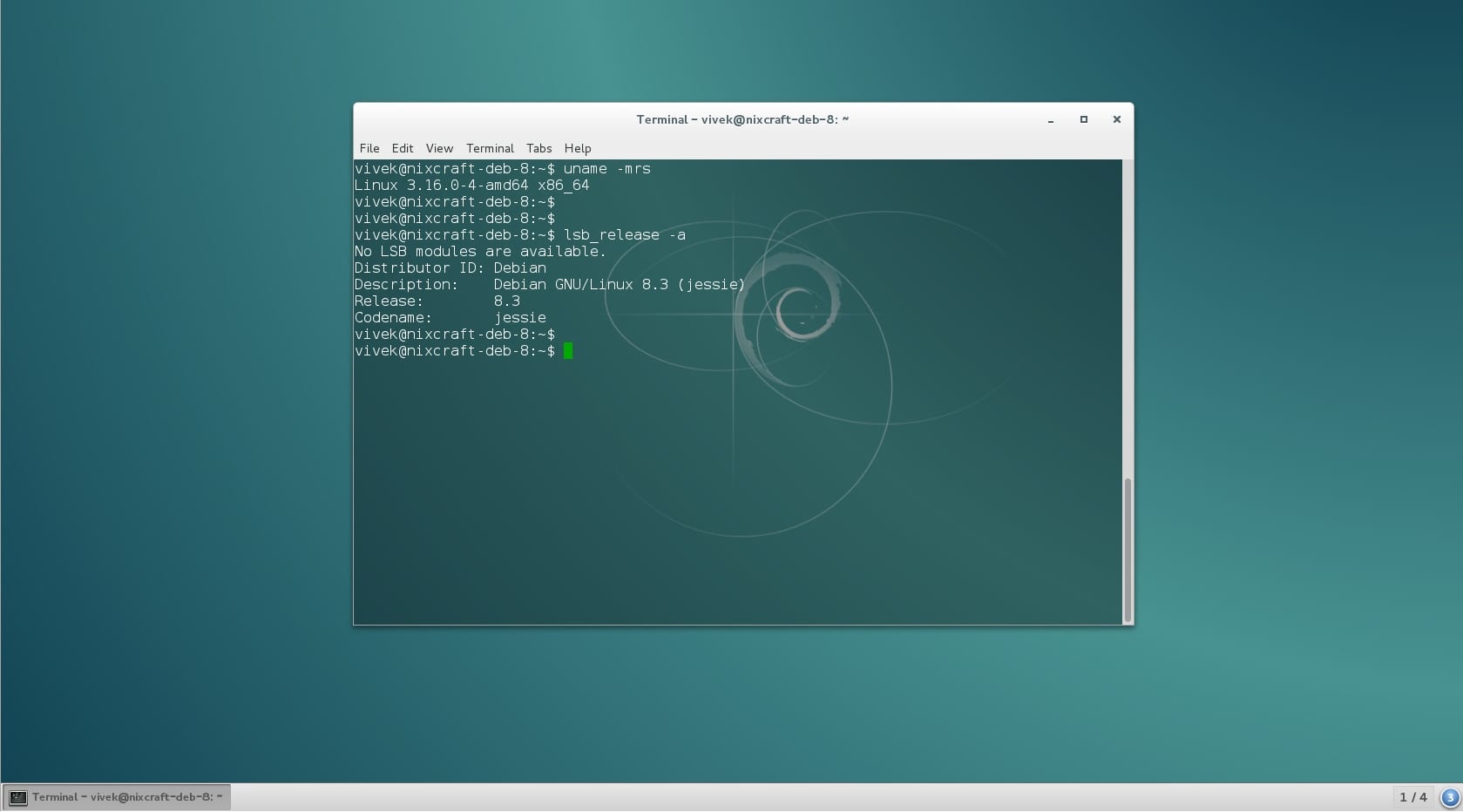This screenshot has height=812, width=1463.
Task: Click the Terminal icon in the taskbar entry
Action: coord(17,796)
